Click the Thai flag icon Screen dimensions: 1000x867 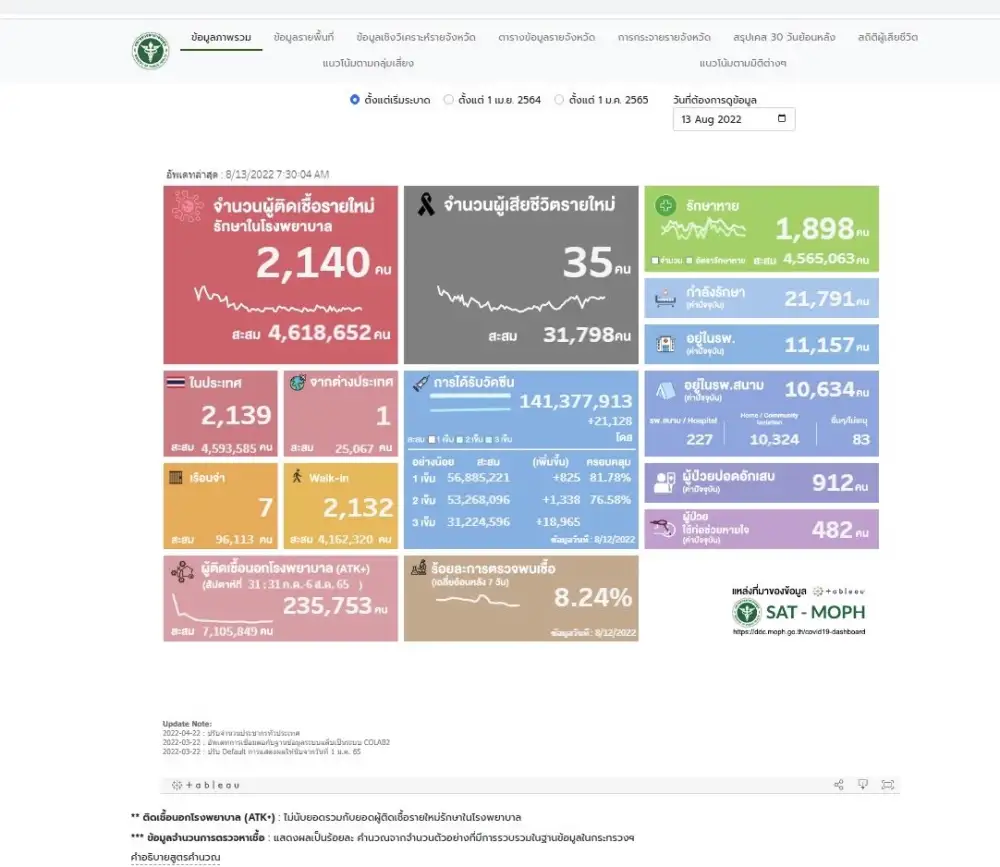pos(175,383)
